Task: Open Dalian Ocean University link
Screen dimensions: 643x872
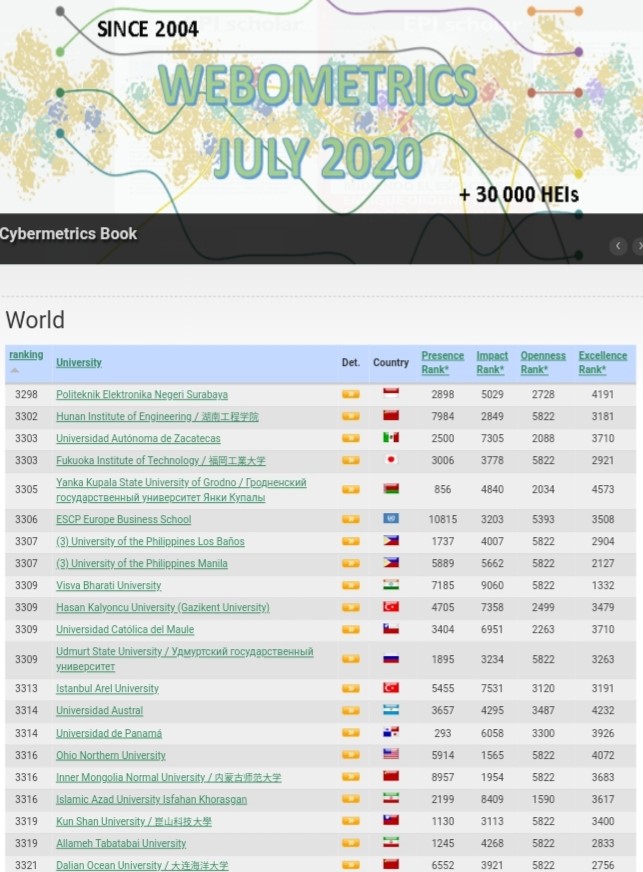Action: [x=142, y=865]
